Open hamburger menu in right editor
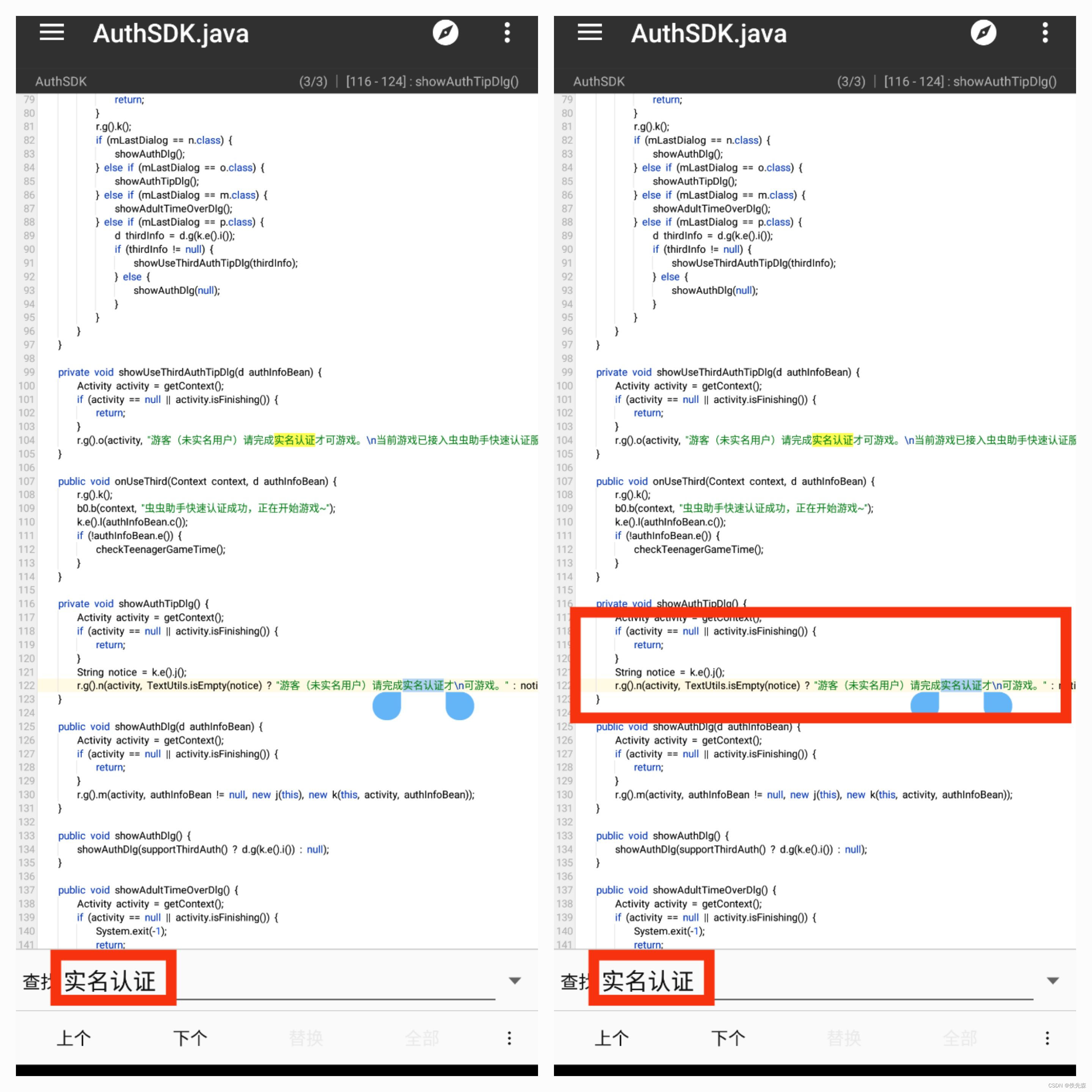 [x=590, y=32]
